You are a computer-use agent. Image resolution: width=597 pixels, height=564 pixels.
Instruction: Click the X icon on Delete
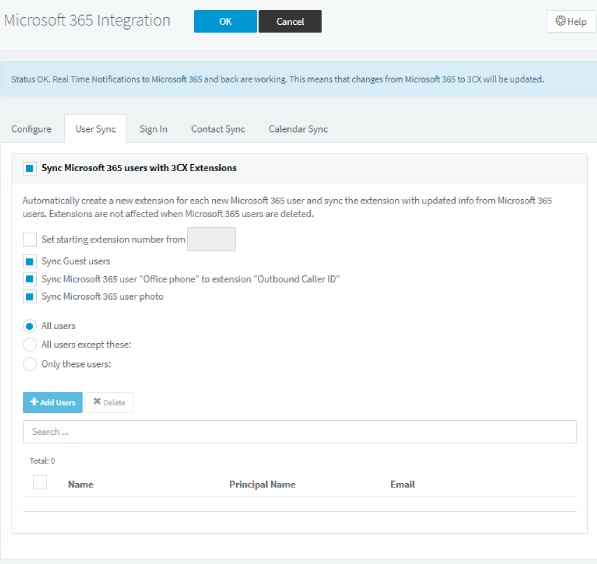97,401
